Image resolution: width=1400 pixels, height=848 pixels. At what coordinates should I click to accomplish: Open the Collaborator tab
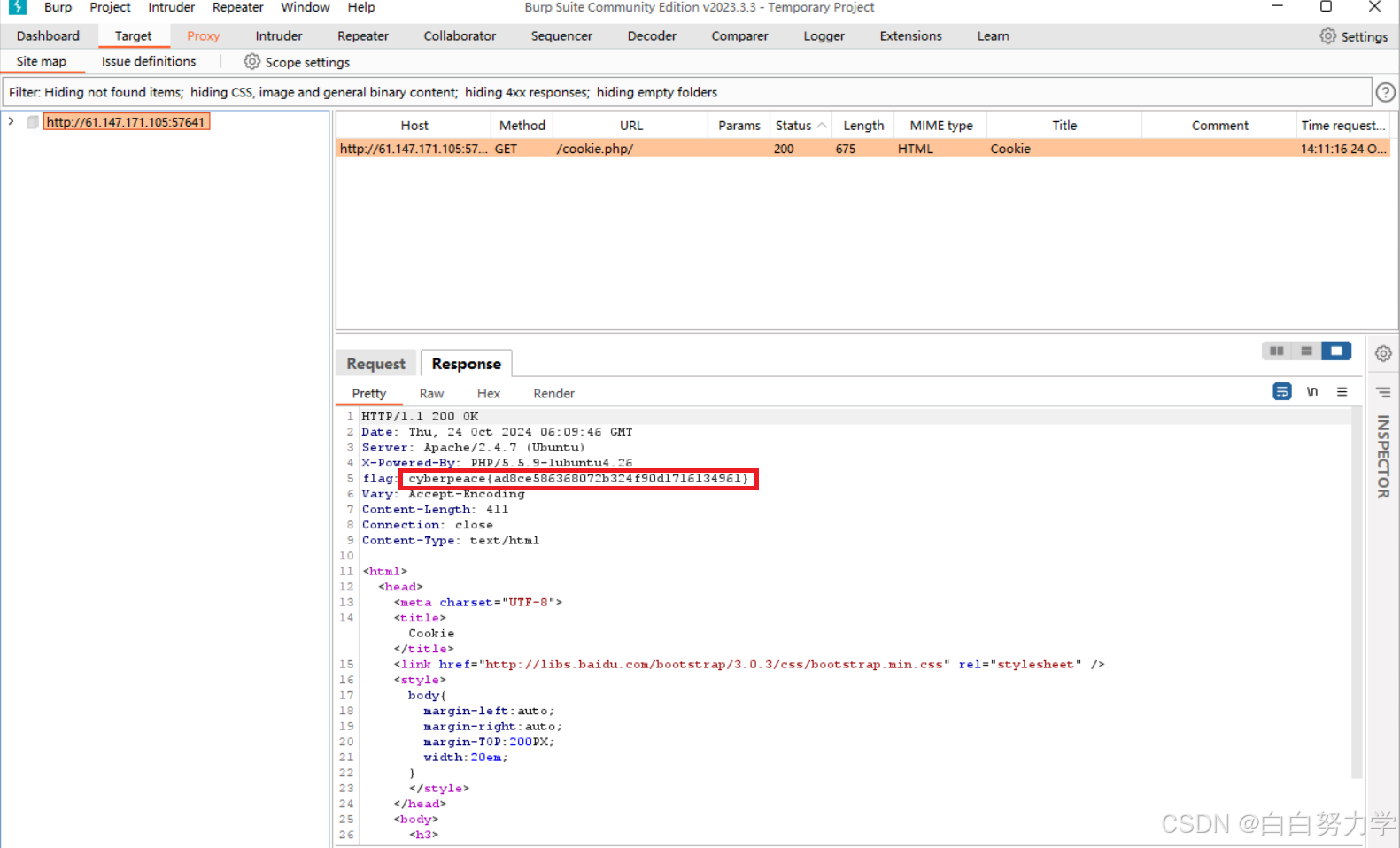coord(460,36)
